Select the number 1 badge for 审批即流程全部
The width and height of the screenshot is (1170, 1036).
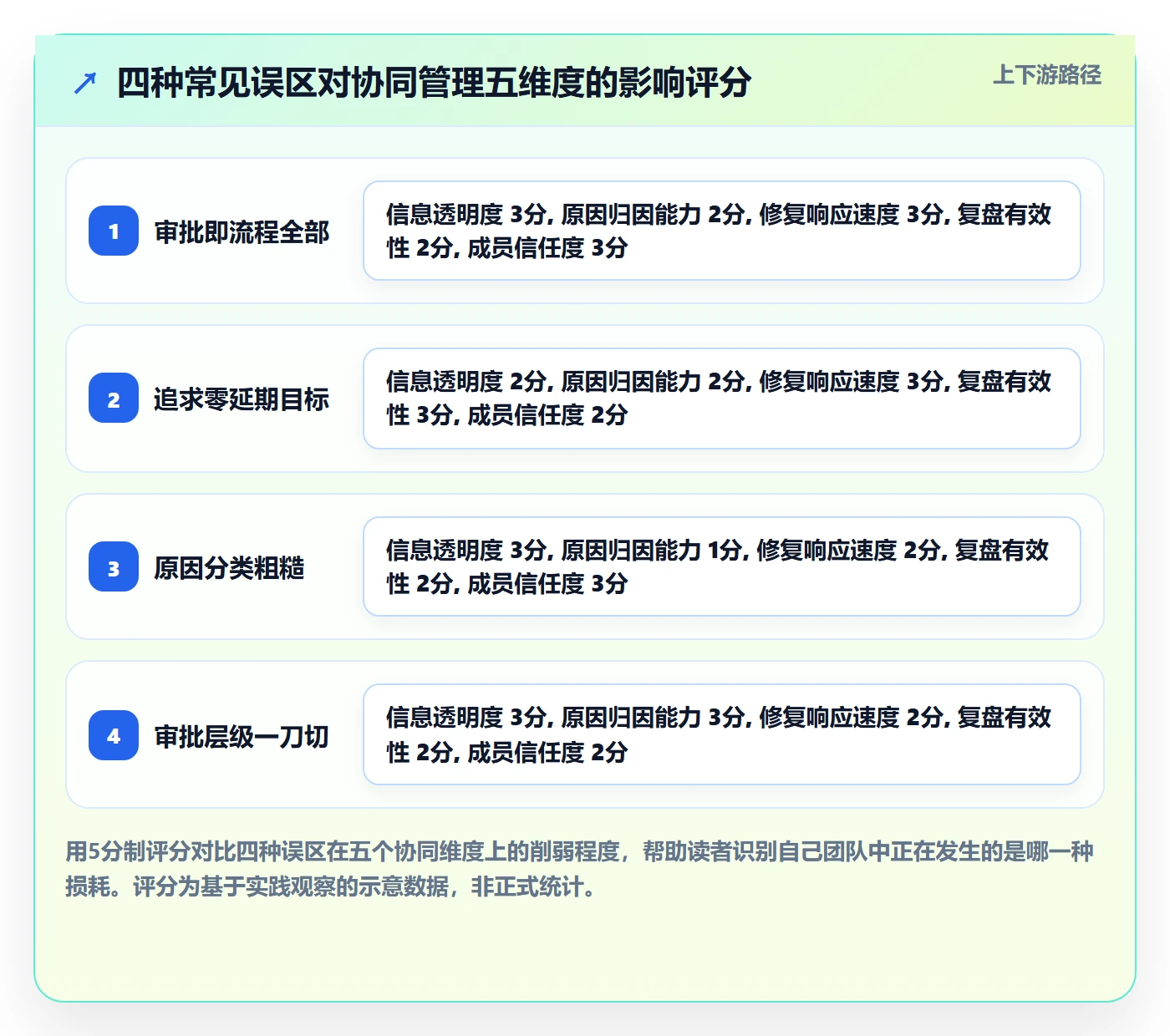click(x=114, y=231)
